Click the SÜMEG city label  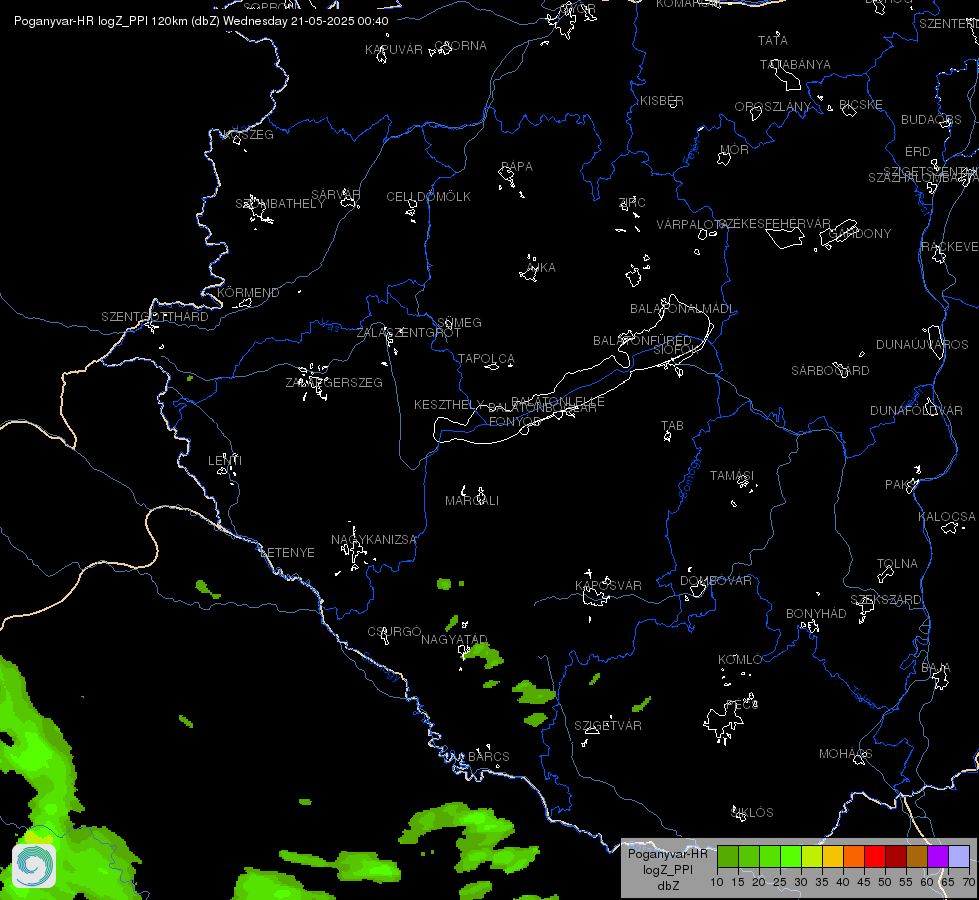point(459,323)
